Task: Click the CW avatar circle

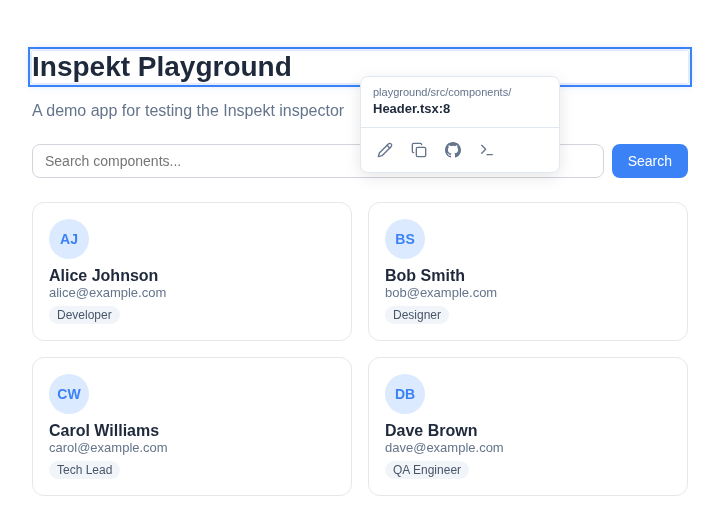Action: pos(69,394)
